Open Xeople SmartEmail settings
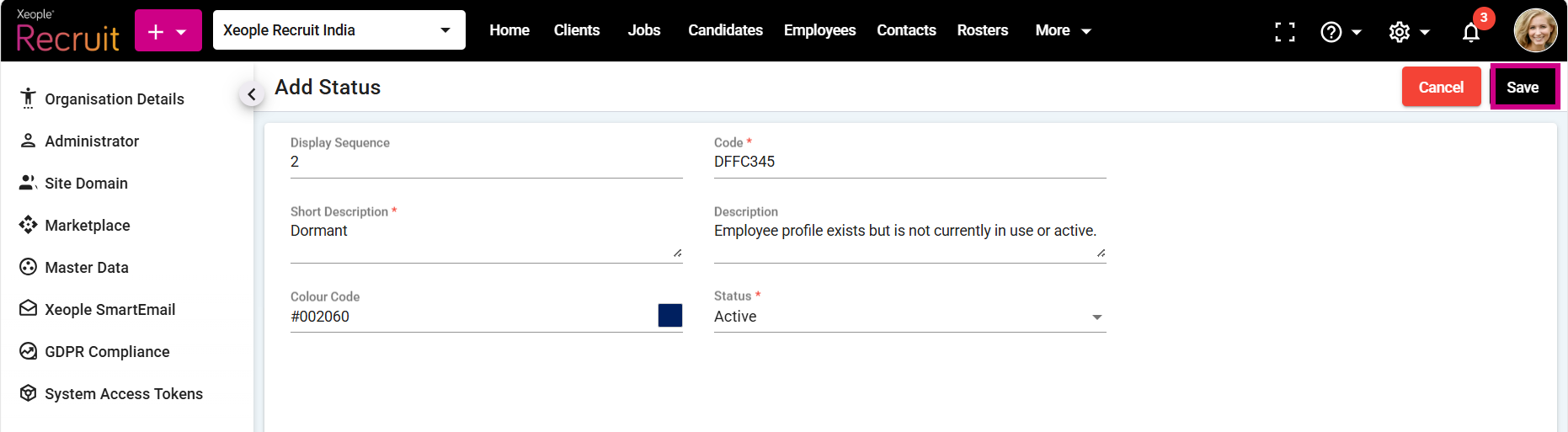 (109, 310)
